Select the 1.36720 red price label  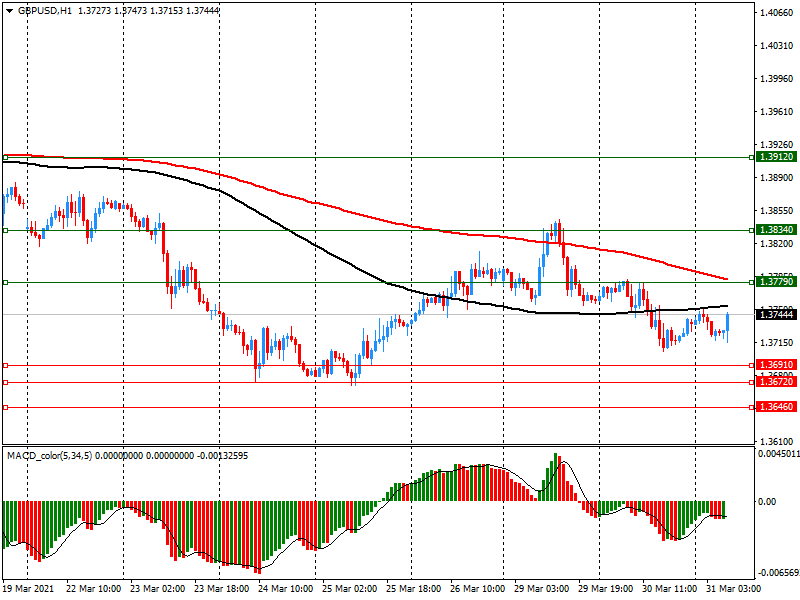(x=776, y=382)
